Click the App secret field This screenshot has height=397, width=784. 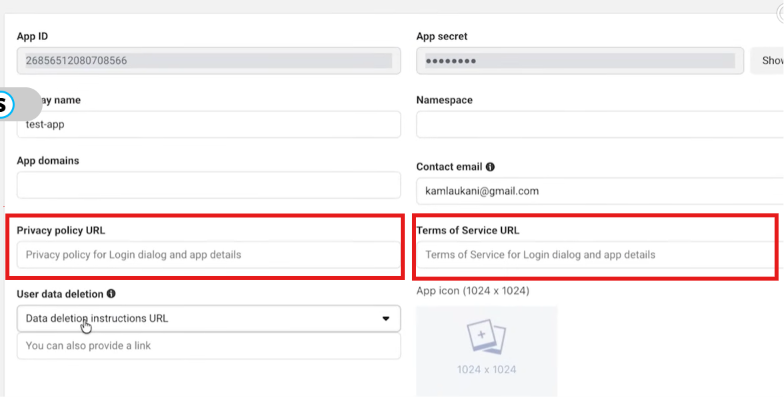tap(580, 61)
